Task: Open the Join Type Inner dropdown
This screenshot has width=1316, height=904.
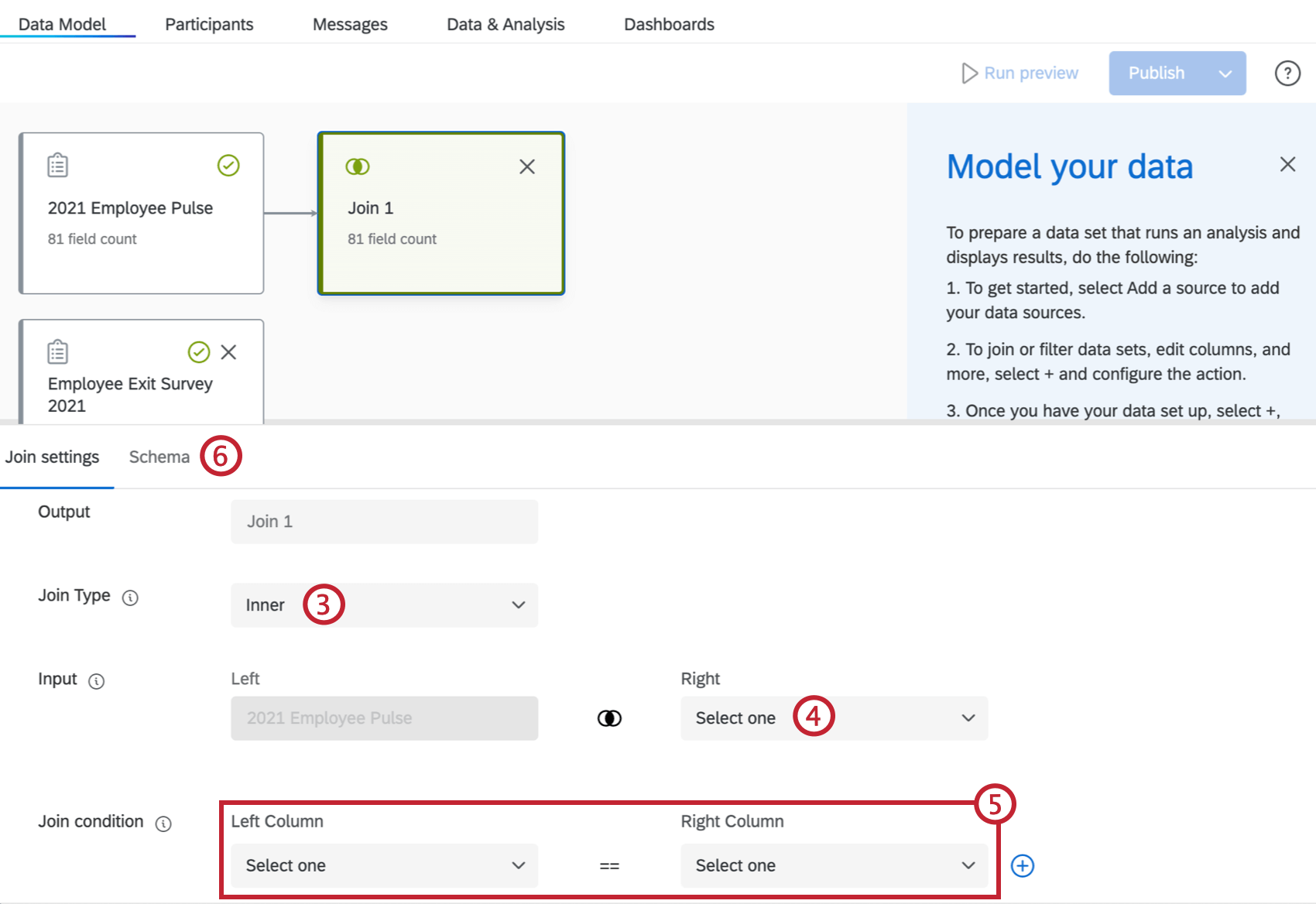Action: 384,605
